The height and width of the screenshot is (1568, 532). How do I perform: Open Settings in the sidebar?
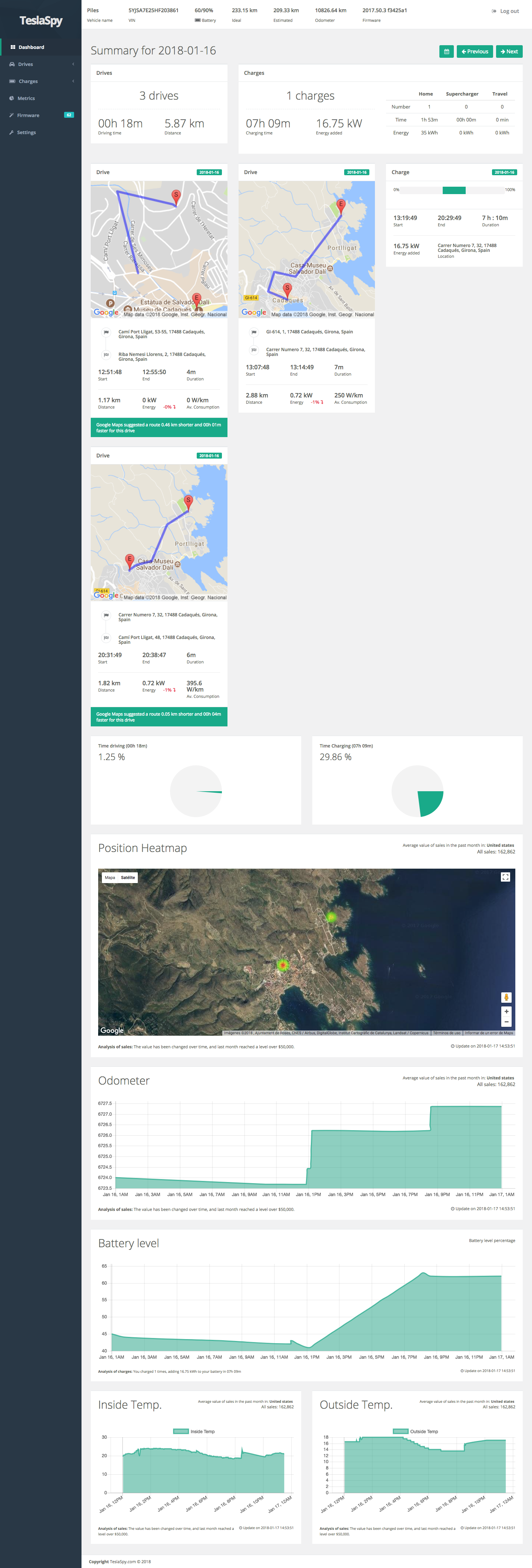point(41,132)
